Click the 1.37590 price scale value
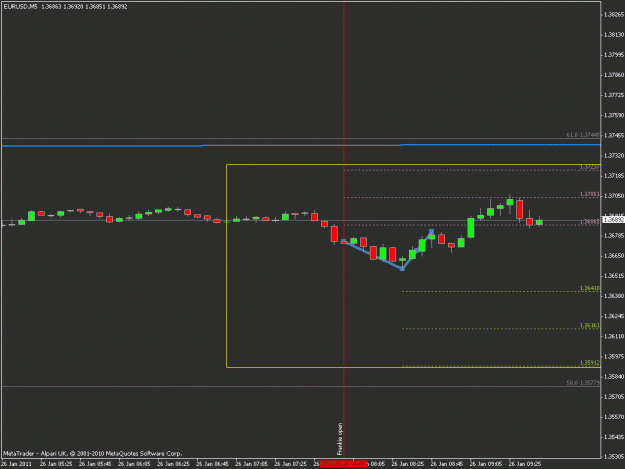 click(614, 115)
